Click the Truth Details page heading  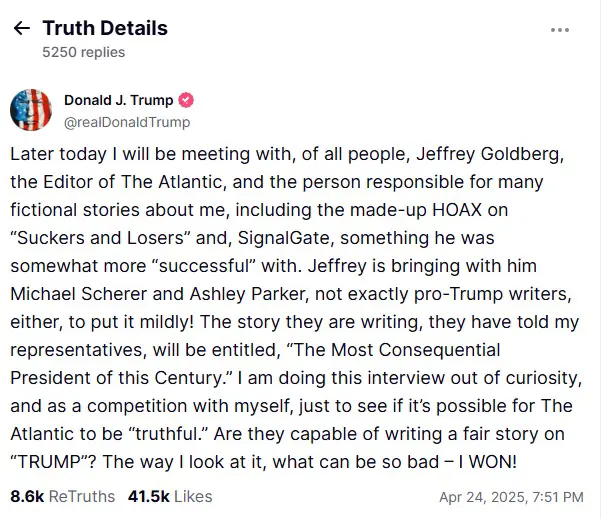105,28
